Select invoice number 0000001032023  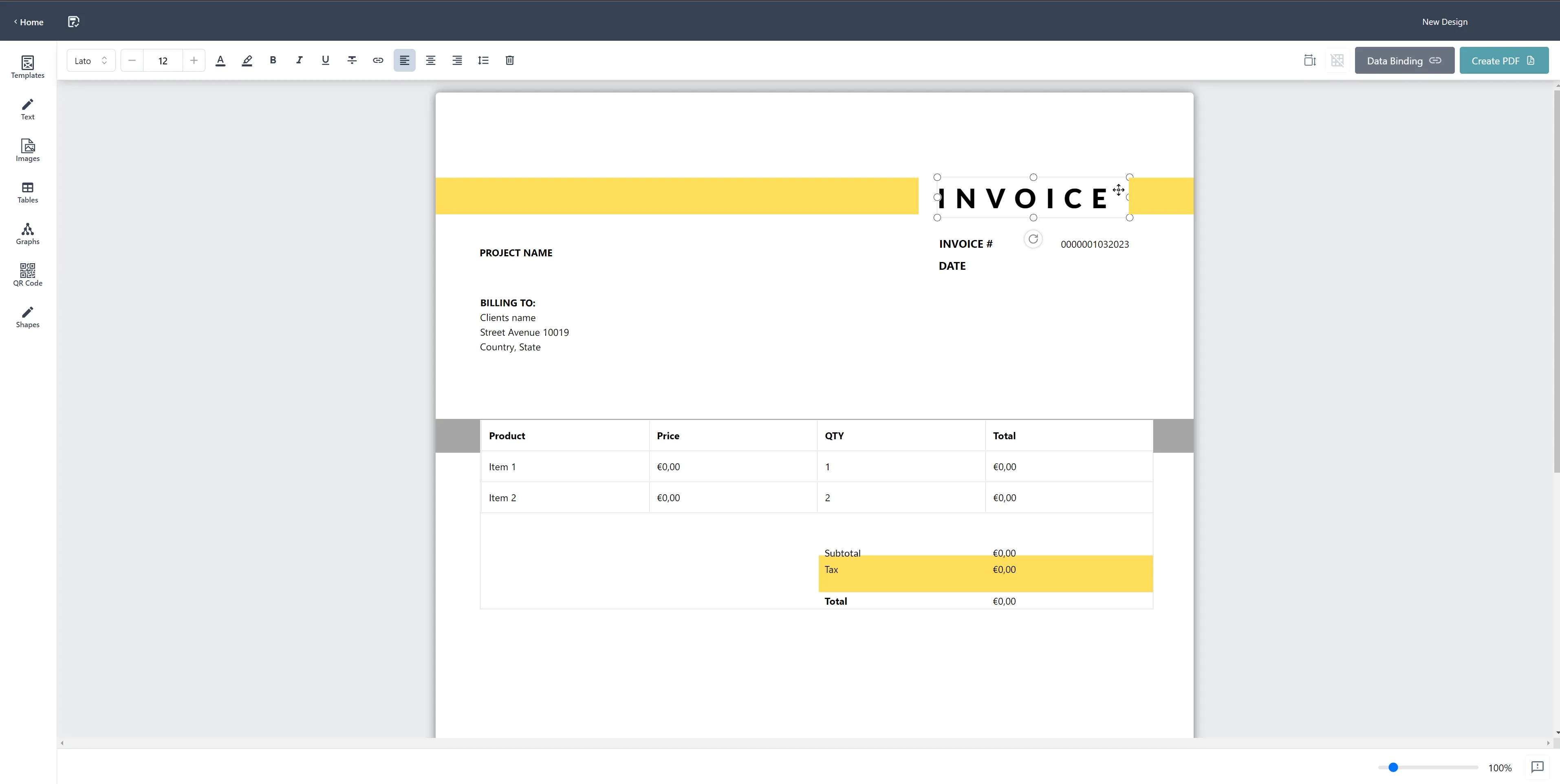pos(1095,244)
